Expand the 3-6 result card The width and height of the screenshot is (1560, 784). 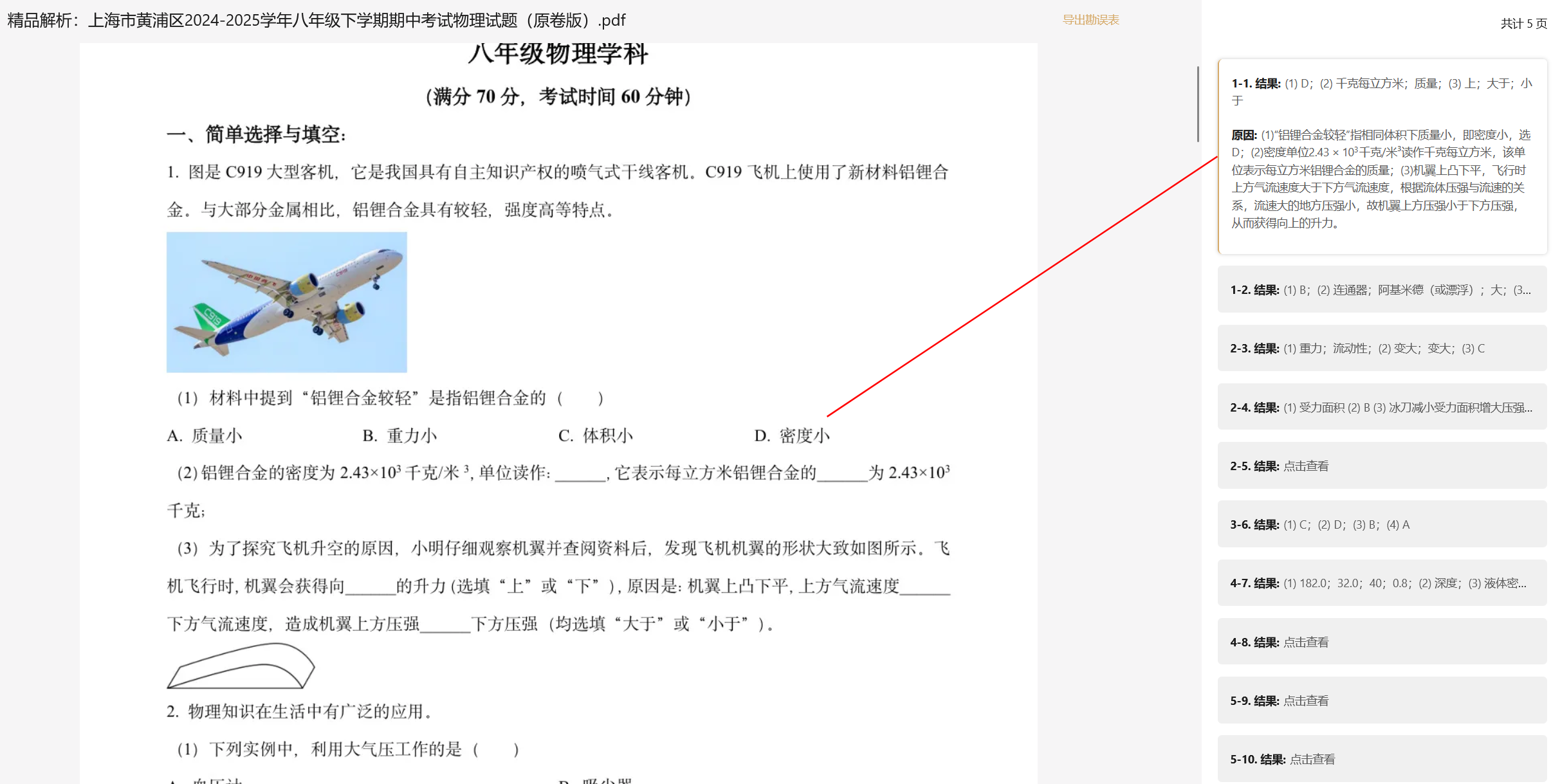(1381, 525)
